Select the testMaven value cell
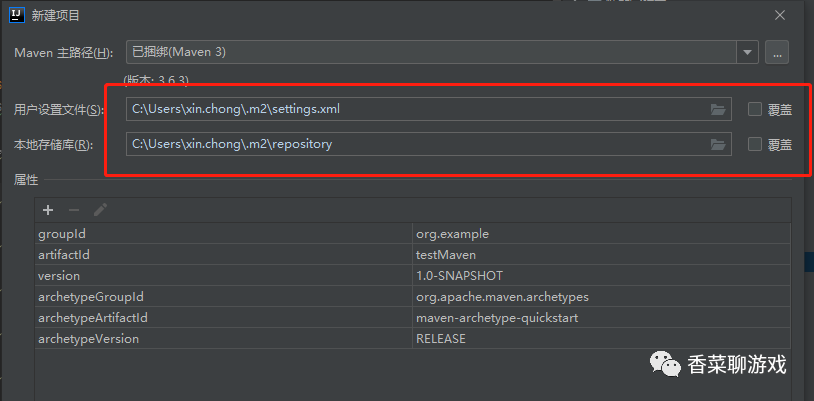Image resolution: width=814 pixels, height=401 pixels. 602,255
